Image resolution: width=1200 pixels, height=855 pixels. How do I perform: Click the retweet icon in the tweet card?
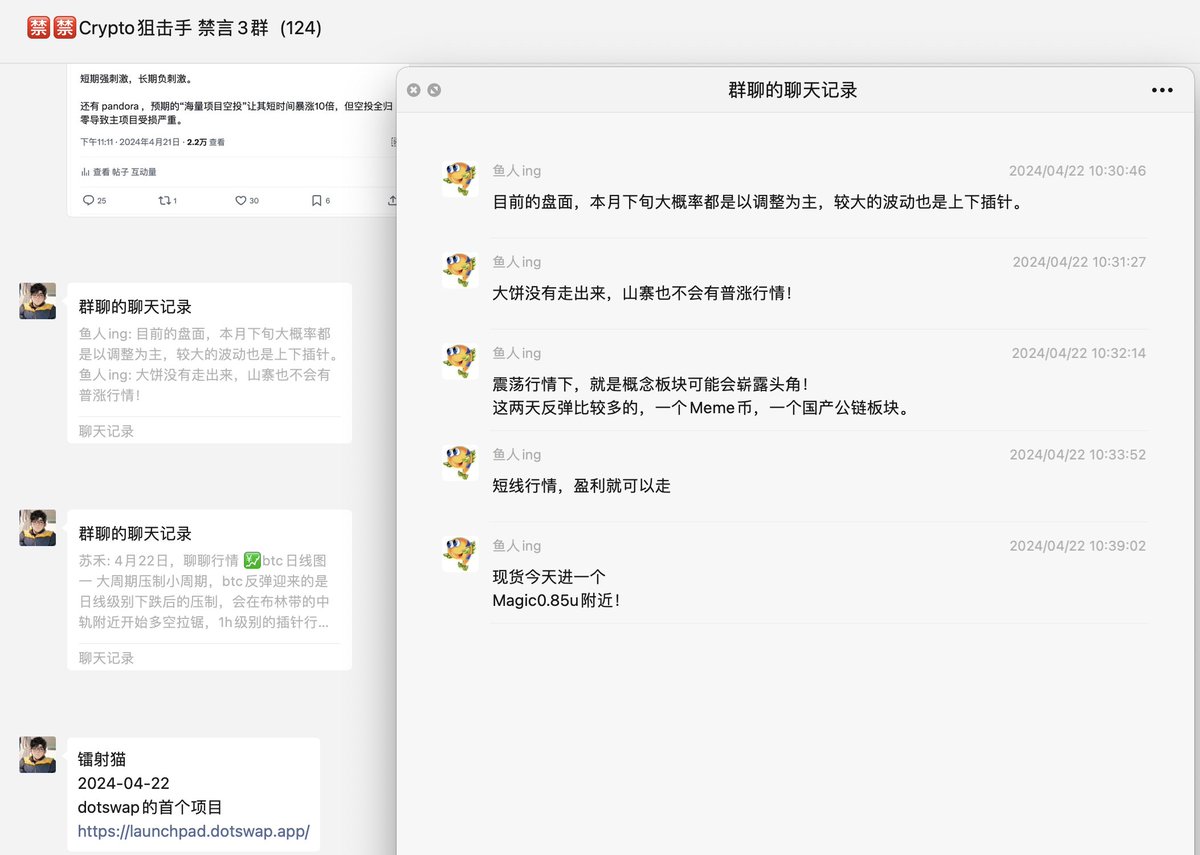(165, 200)
